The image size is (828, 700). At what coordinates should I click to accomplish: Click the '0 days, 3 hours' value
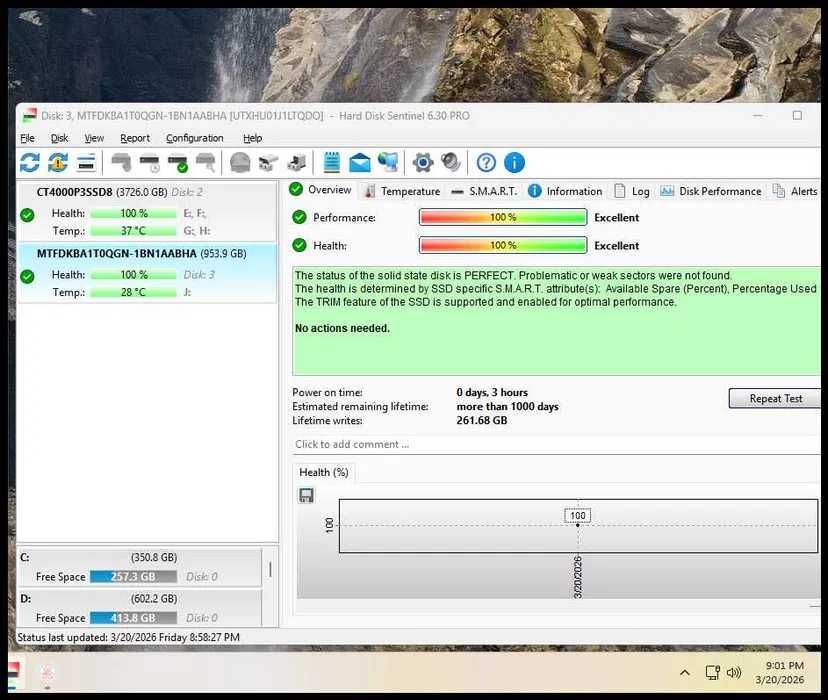coord(492,392)
